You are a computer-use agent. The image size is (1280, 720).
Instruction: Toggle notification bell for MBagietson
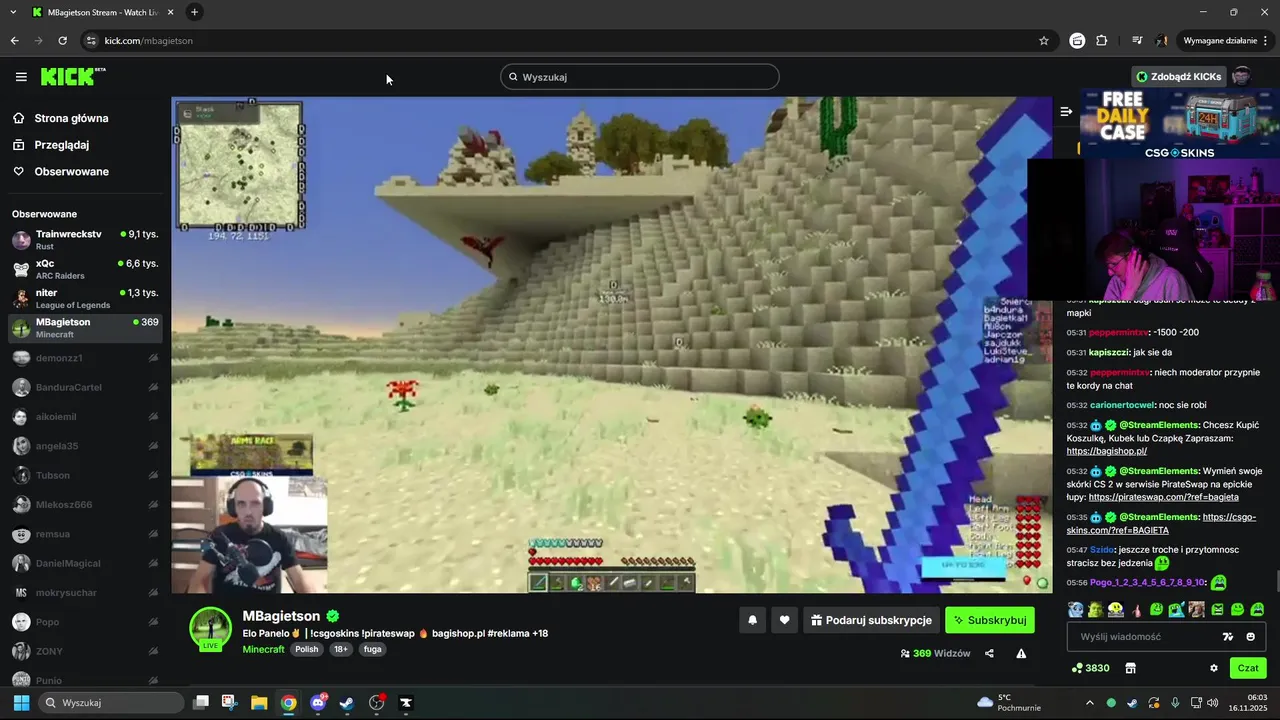pos(753,620)
